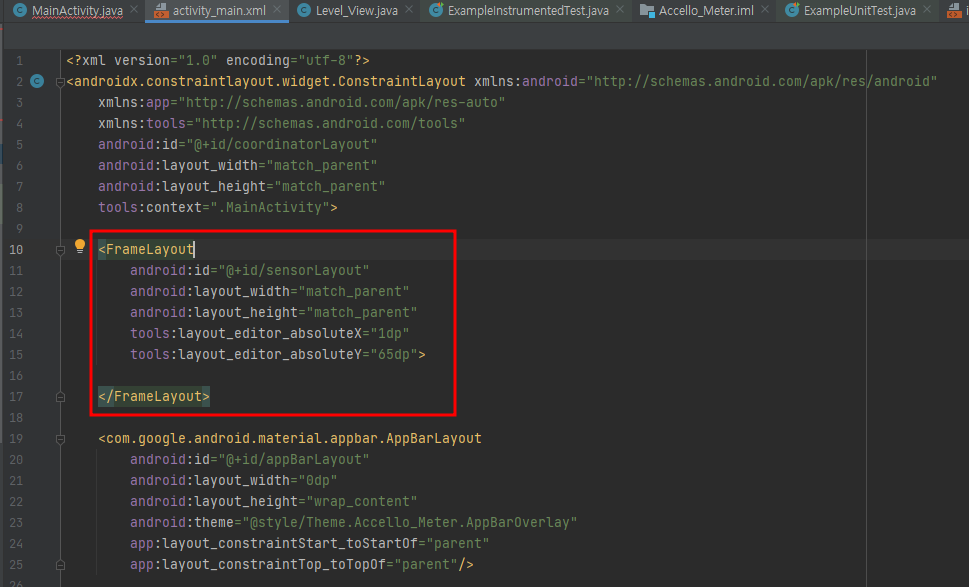Click the "<FrameLayout" opening tag text
Viewport: 969px width, 587px height.
tap(146, 249)
